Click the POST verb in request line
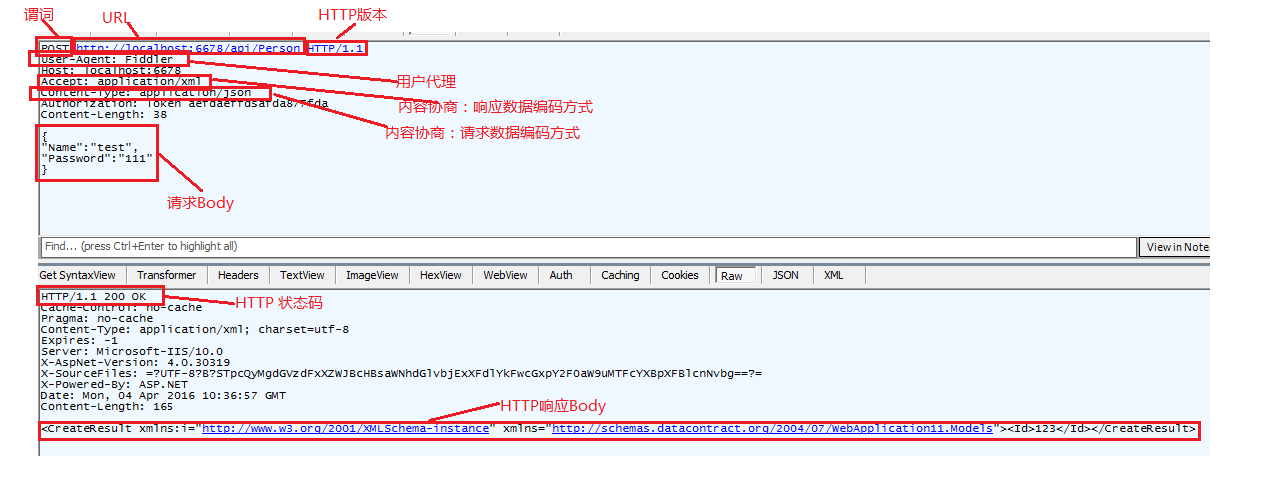Viewport: 1270px width, 504px height. 55,48
